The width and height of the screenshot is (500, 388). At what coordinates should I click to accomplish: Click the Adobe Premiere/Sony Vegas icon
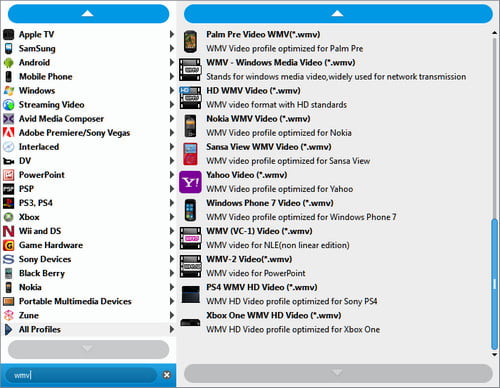[x=9, y=133]
